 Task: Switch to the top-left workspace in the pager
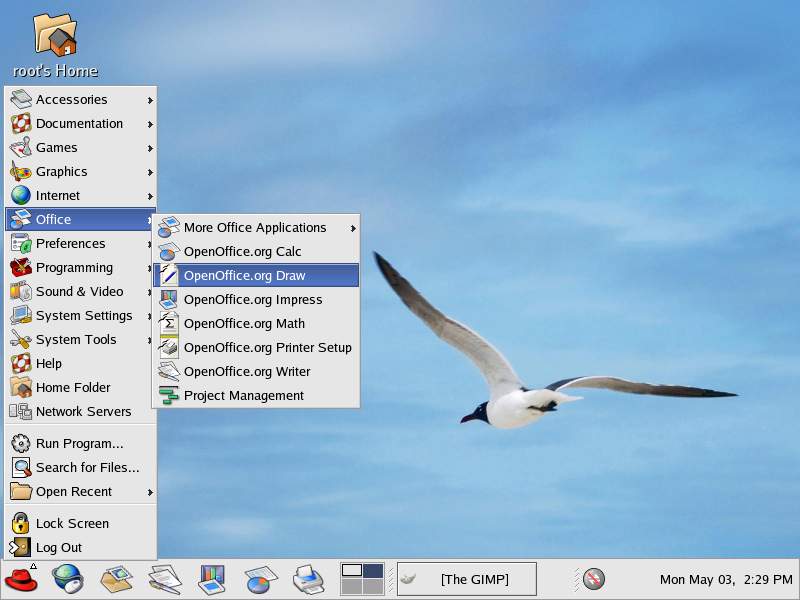click(352, 570)
